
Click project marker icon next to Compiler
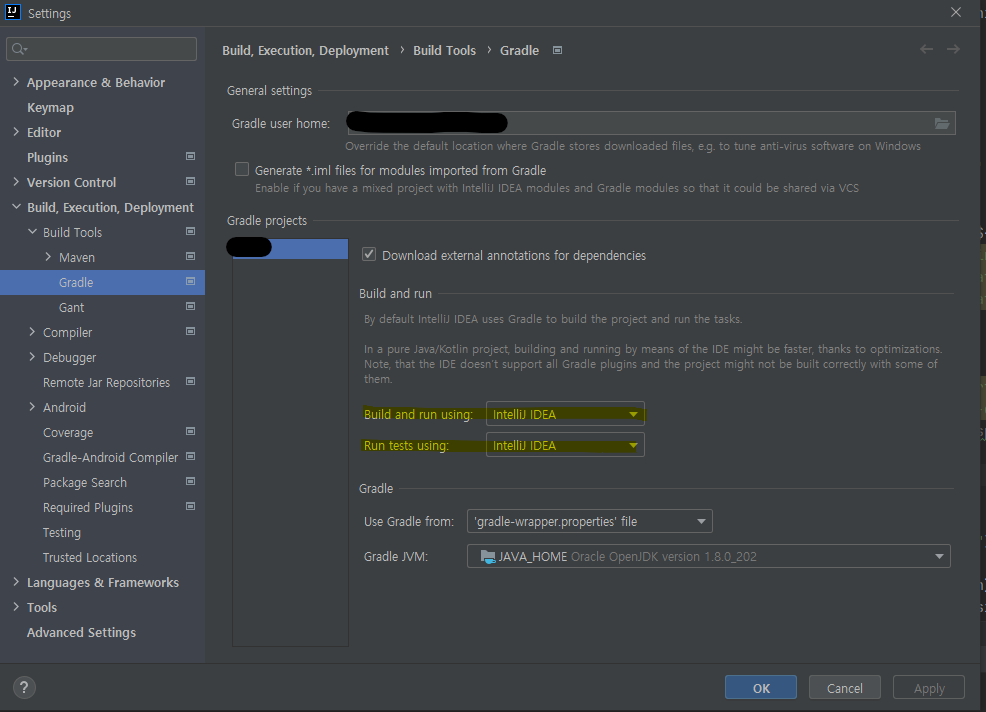pos(191,331)
